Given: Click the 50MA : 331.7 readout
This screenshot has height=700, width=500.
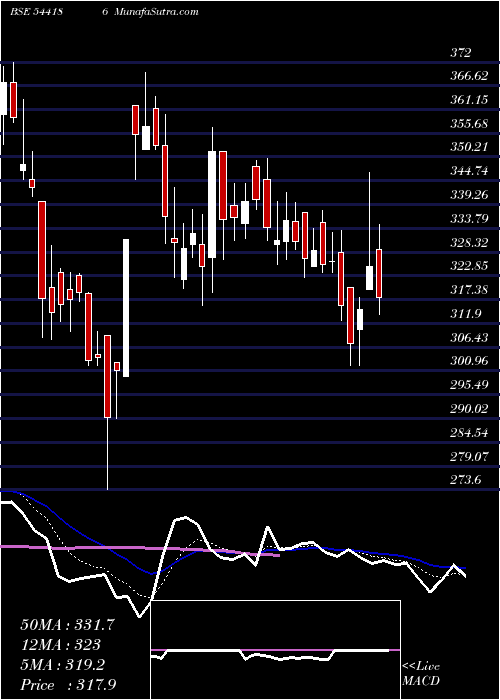Looking at the screenshot, I should click(x=68, y=625).
